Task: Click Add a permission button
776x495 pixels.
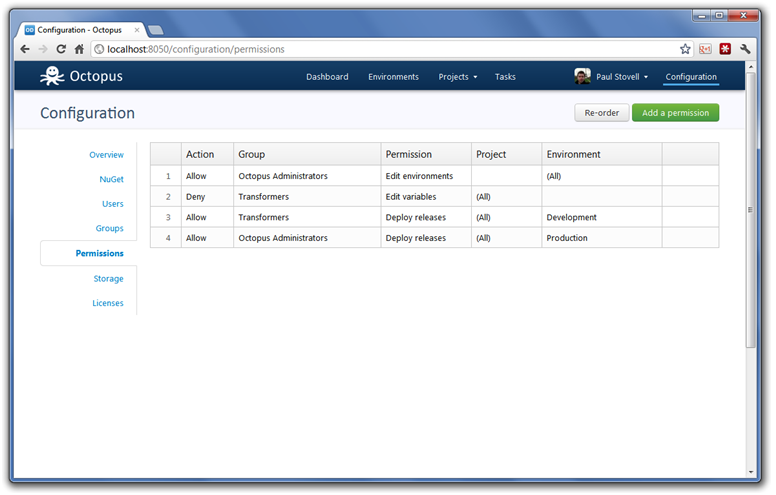Action: 676,113
